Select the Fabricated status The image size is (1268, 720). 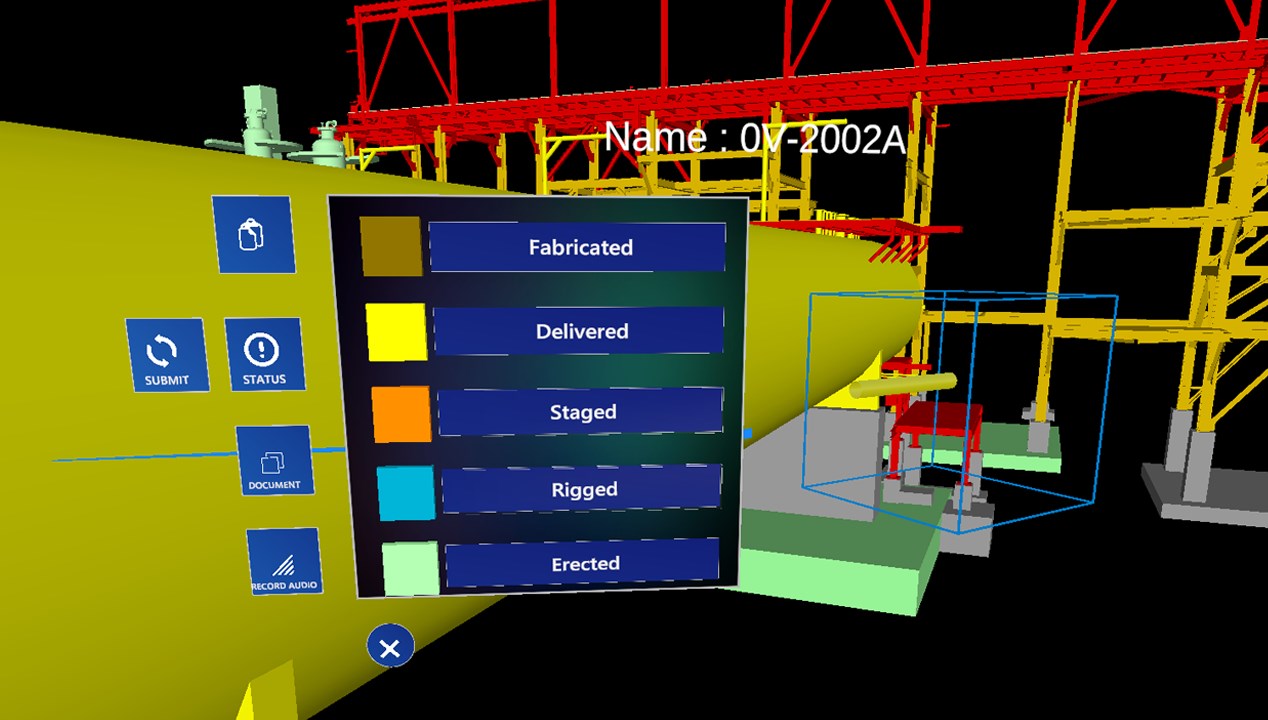(x=578, y=247)
